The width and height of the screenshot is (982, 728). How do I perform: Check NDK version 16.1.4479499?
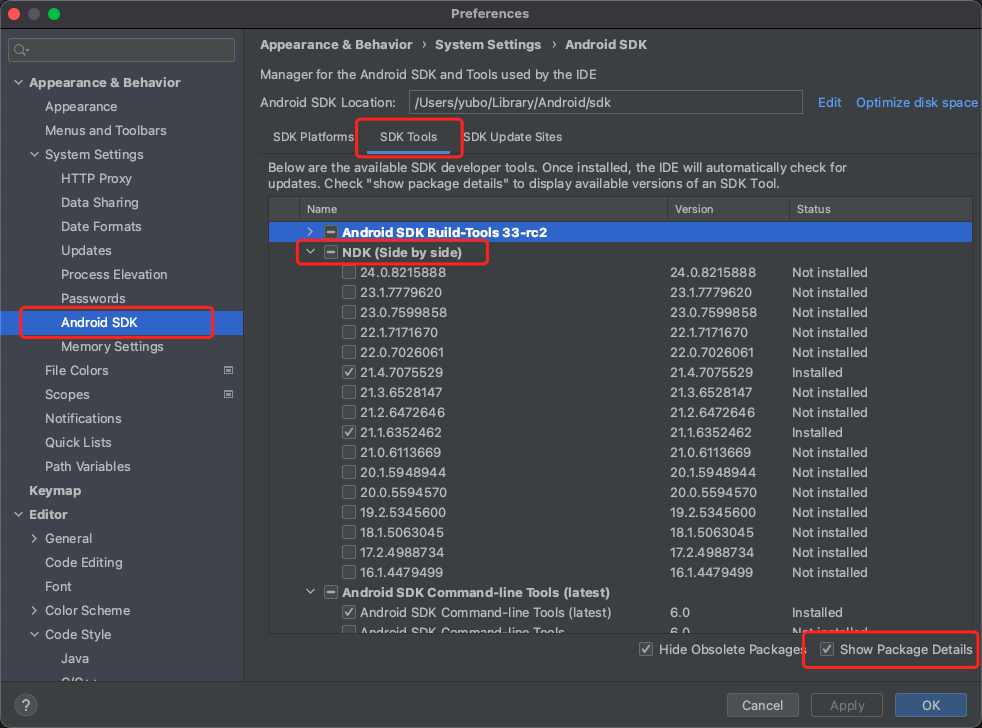coord(349,572)
